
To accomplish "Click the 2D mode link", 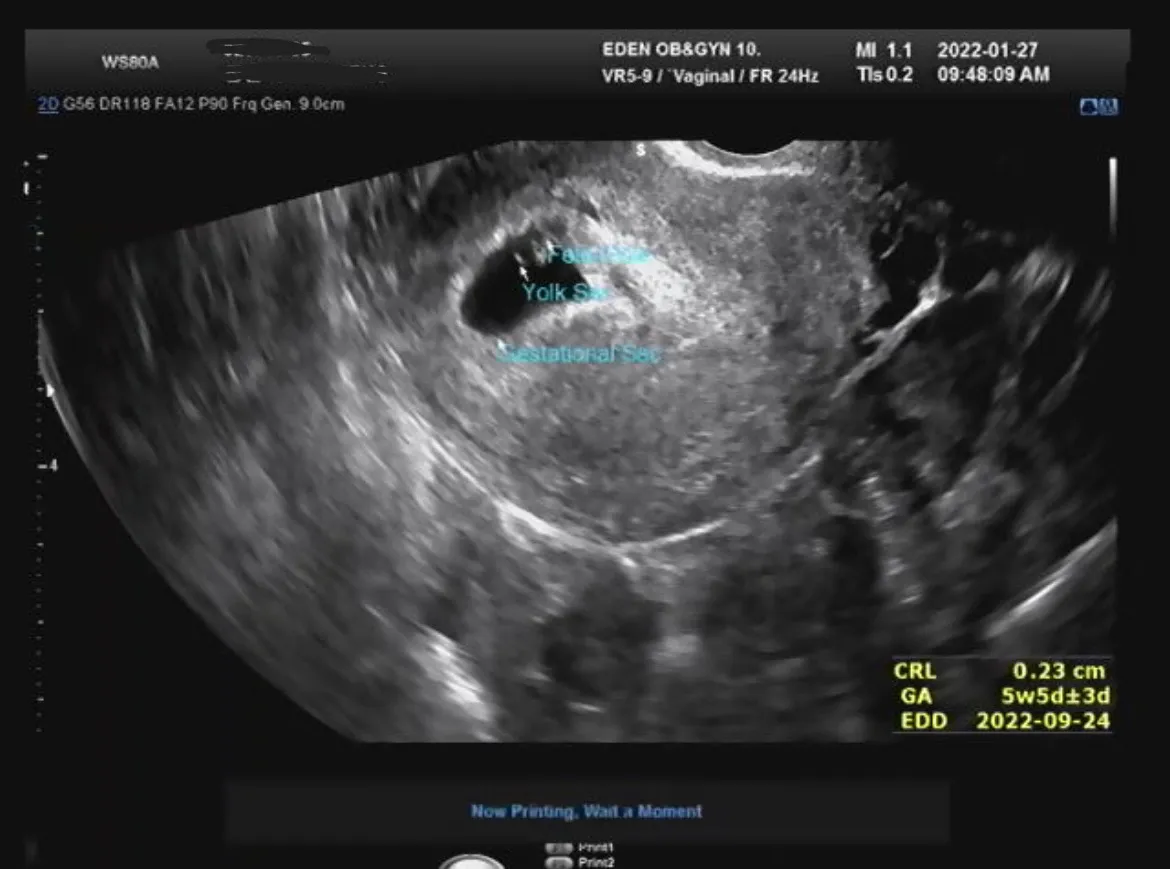I will 48,104.
